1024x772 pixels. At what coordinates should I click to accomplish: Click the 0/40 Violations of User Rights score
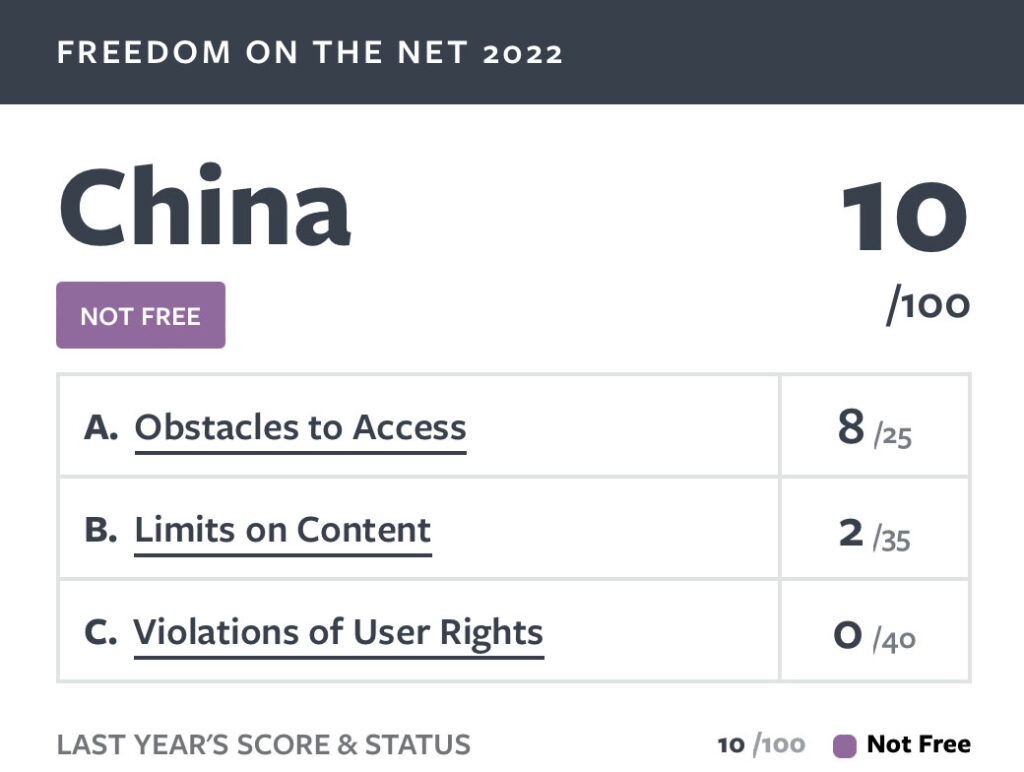(874, 635)
